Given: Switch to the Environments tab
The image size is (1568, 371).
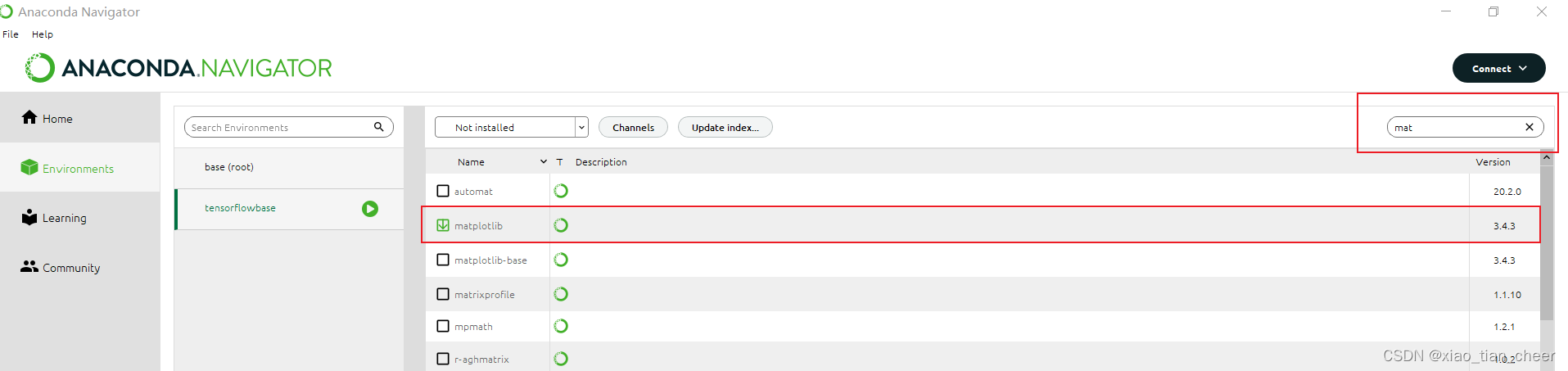Looking at the screenshot, I should pos(80,168).
